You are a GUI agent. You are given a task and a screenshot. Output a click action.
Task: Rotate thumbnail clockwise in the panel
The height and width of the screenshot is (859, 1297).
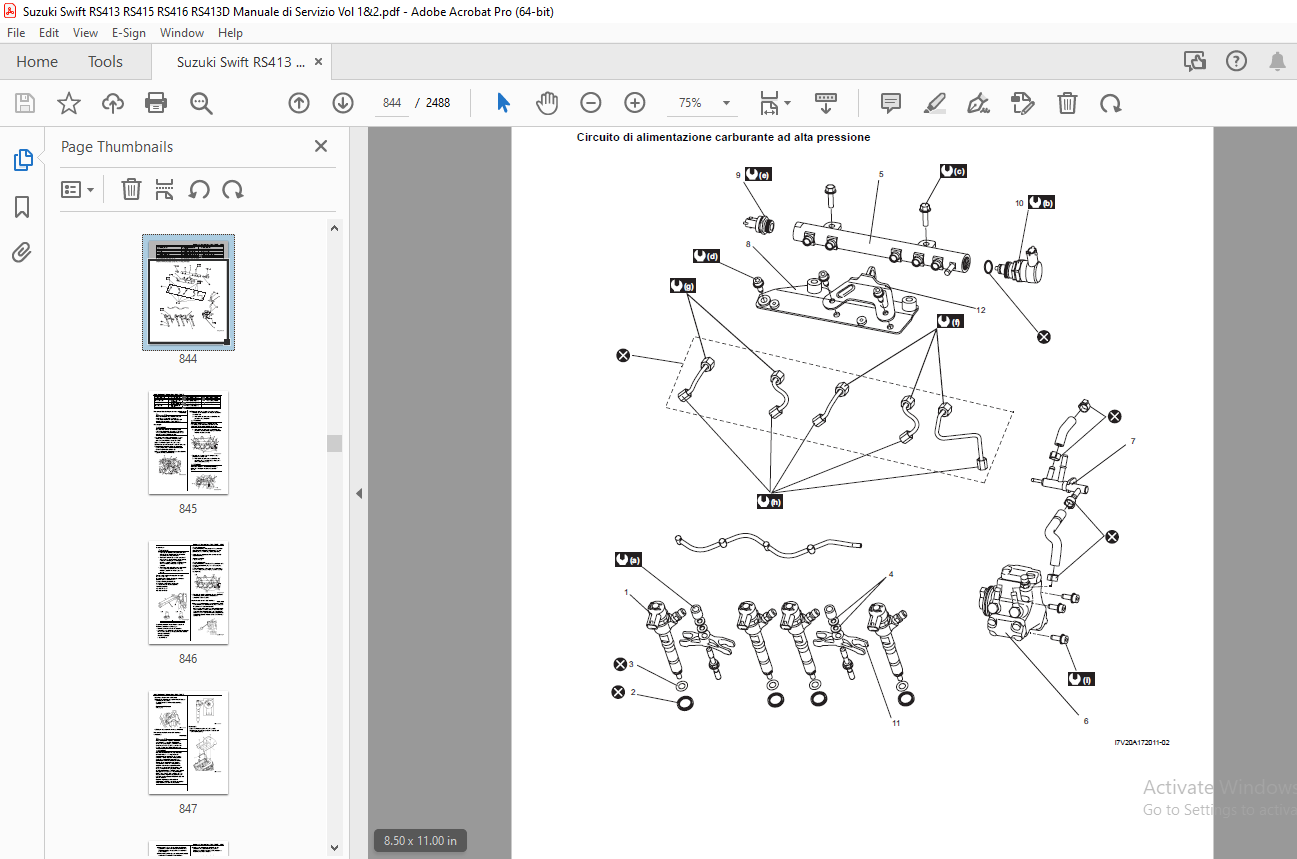click(x=233, y=189)
